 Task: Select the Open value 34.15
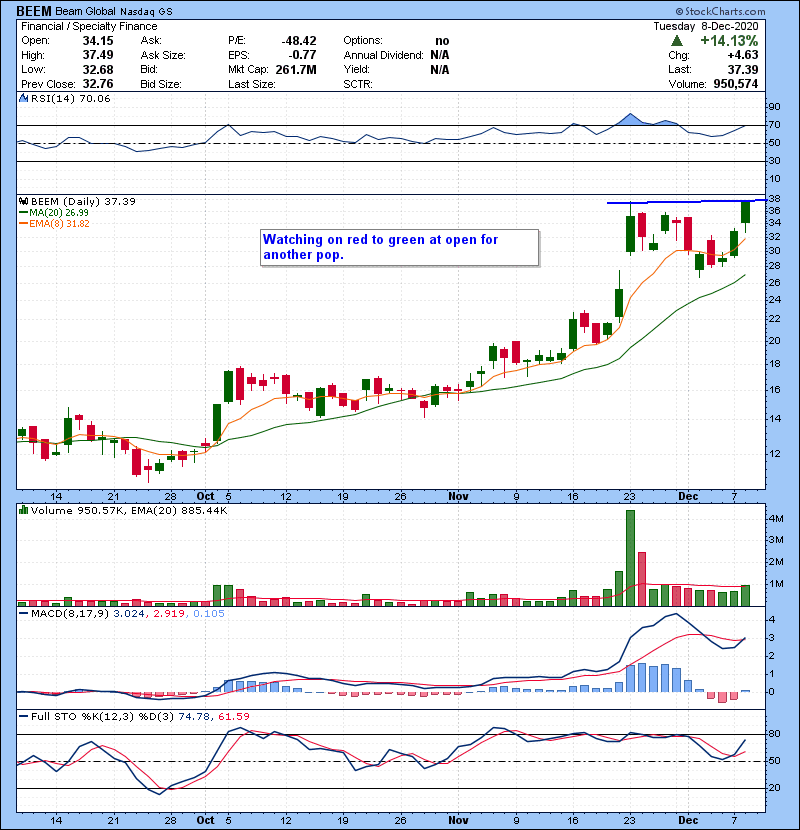(98, 41)
